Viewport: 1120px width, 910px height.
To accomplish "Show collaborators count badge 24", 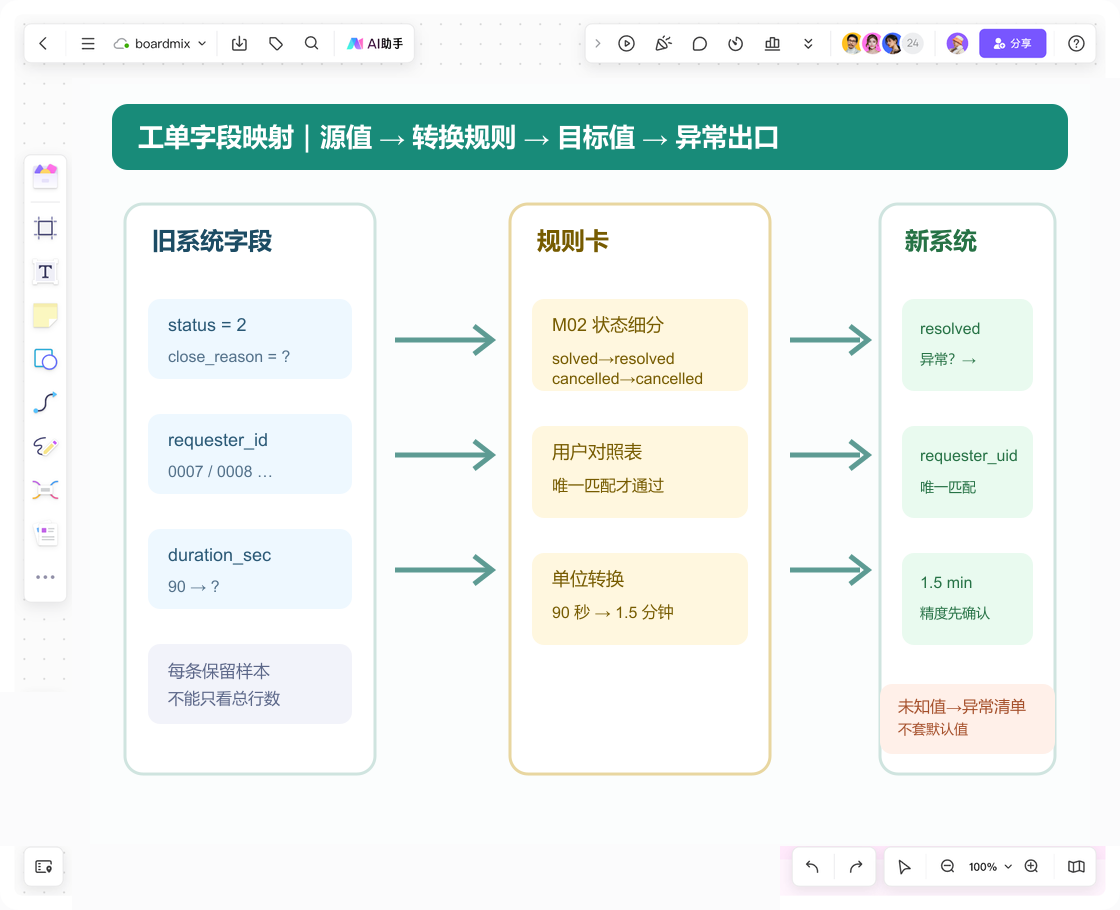I will tap(913, 44).
